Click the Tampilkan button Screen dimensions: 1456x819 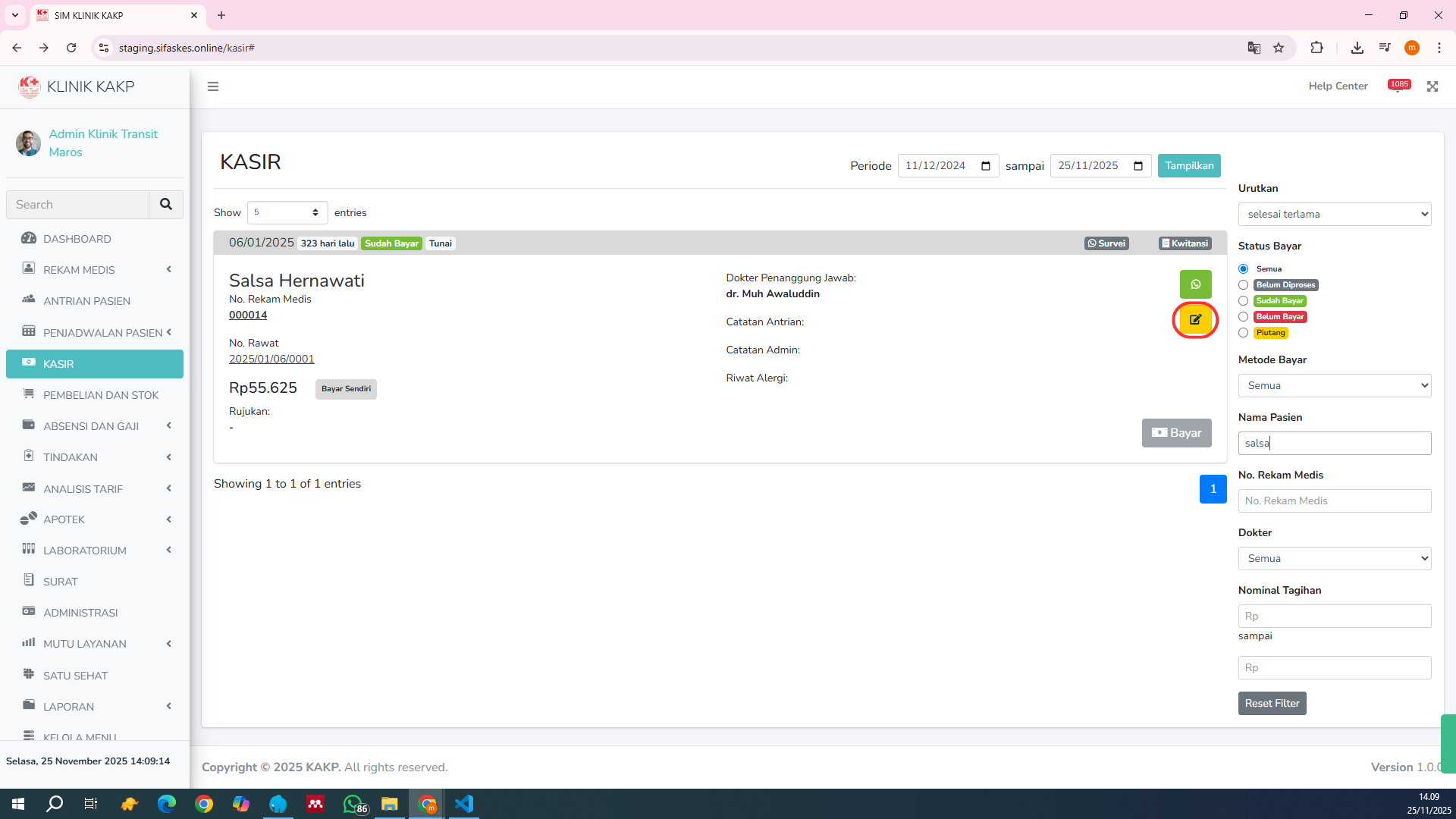1188,166
